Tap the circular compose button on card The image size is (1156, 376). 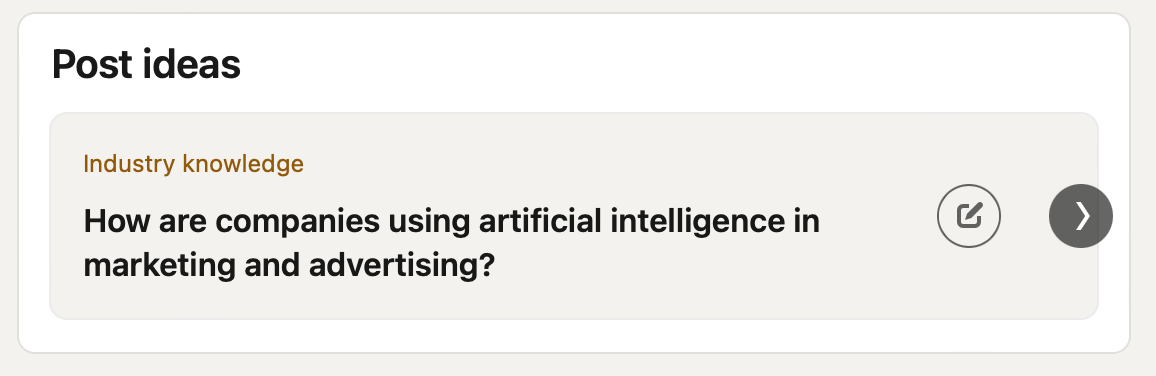click(x=969, y=216)
